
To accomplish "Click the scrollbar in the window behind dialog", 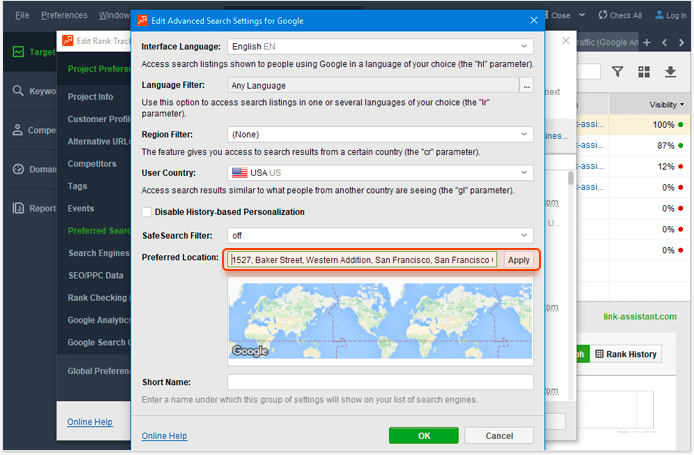I will pos(571,178).
